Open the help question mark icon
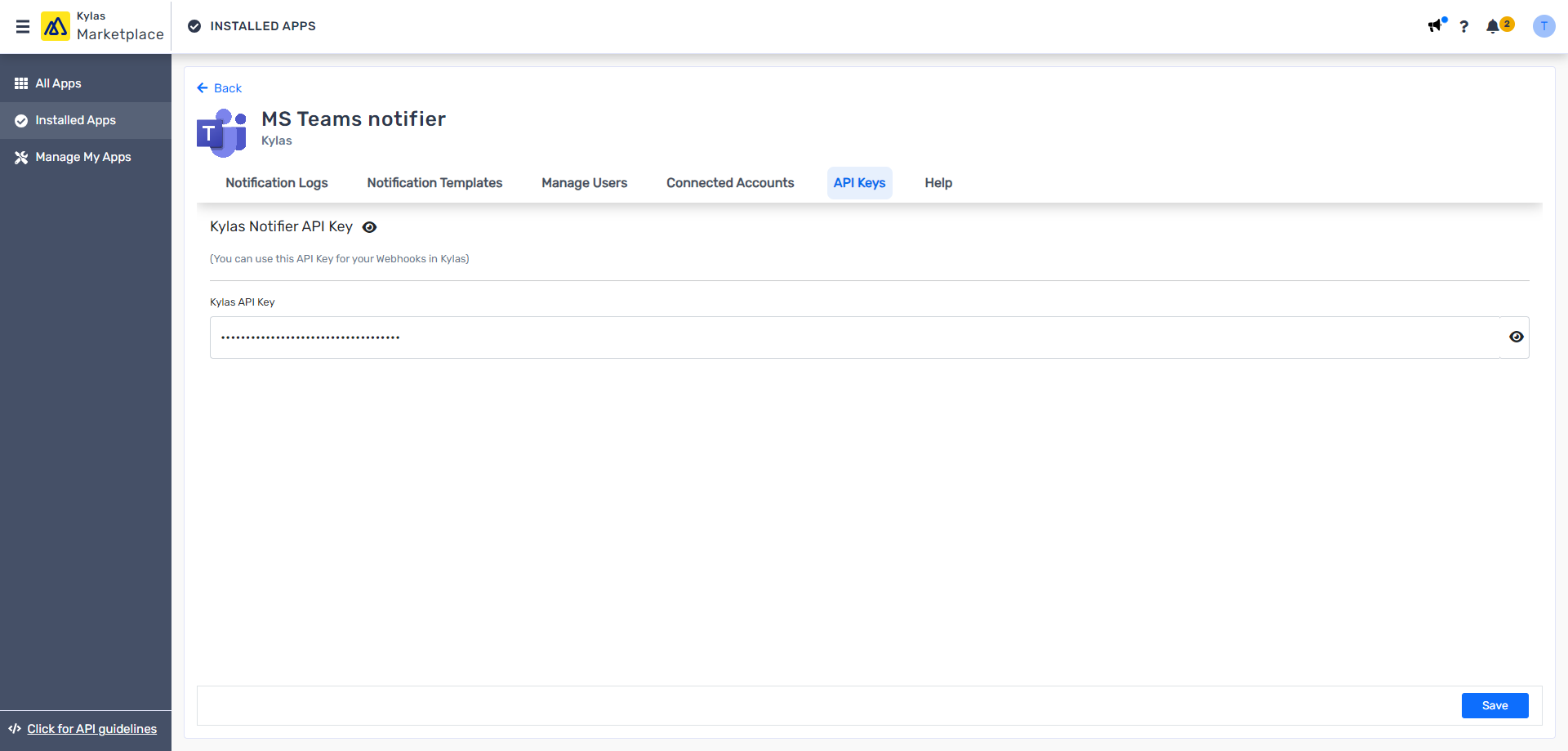Screen dimensions: 1568x751 pyautogui.click(x=1463, y=26)
